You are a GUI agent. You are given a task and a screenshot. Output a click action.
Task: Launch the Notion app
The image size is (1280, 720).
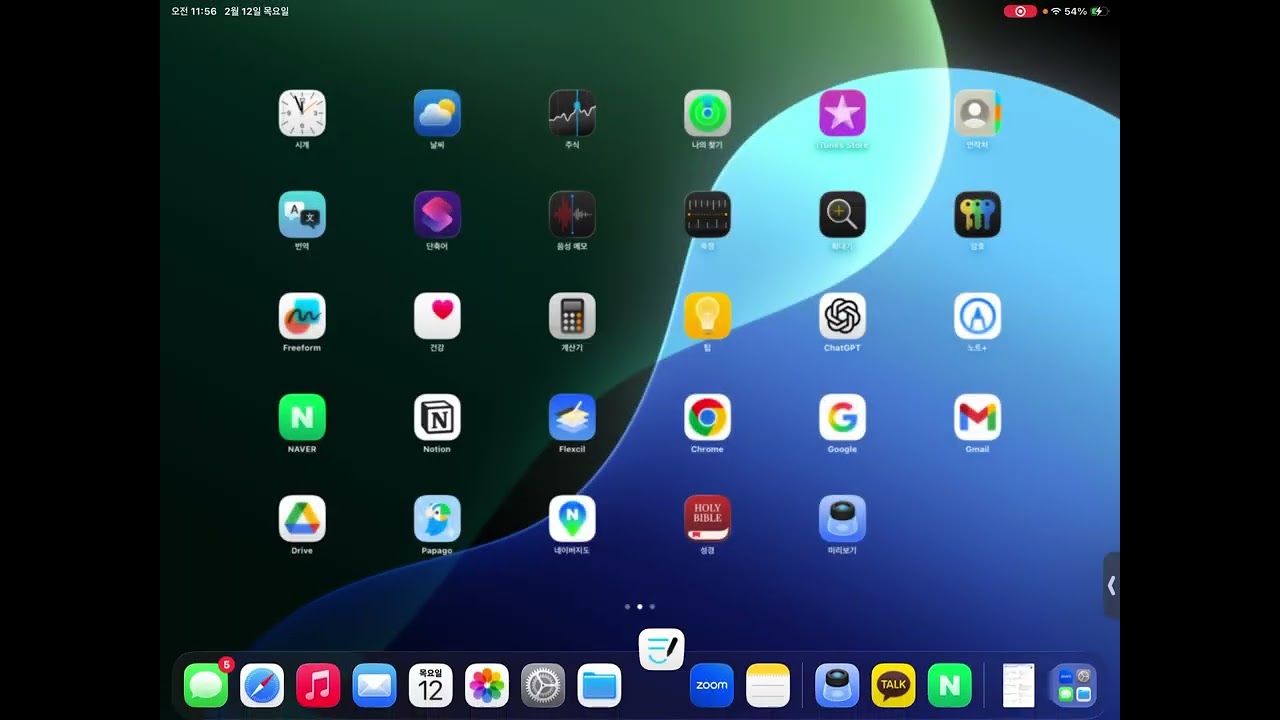point(437,417)
